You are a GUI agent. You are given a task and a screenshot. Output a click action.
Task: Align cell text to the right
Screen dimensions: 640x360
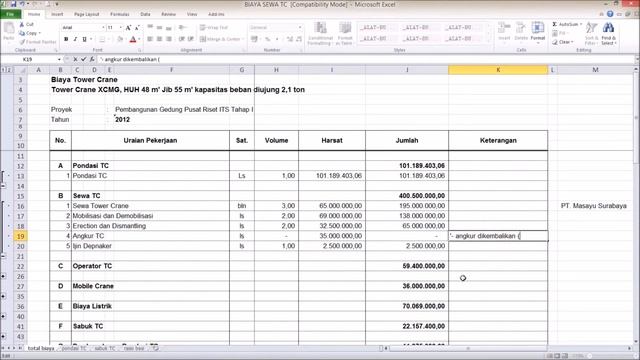coord(169,39)
